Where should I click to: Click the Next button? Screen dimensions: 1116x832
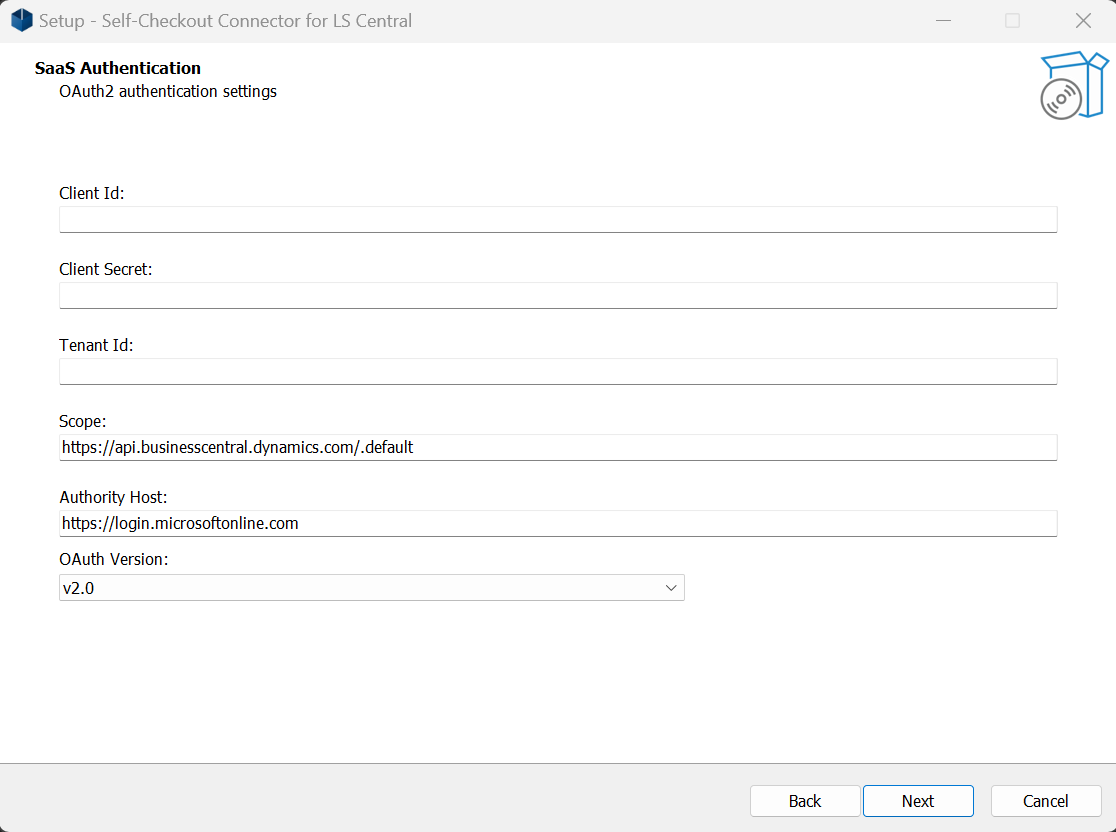(x=917, y=800)
